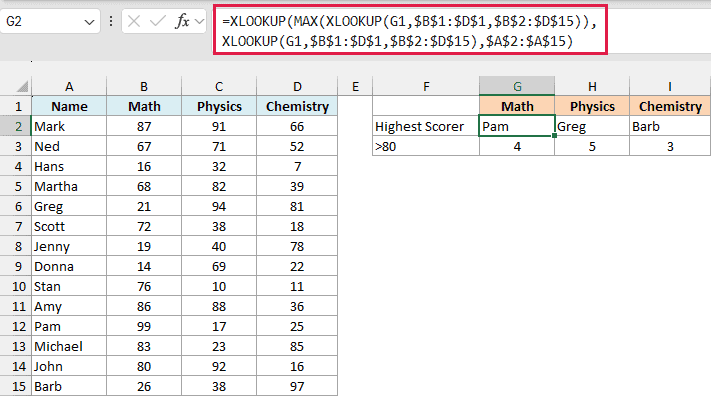Viewport: 711px width, 396px height.
Task: Click Hans's Chemistry score 7
Action: point(297,166)
